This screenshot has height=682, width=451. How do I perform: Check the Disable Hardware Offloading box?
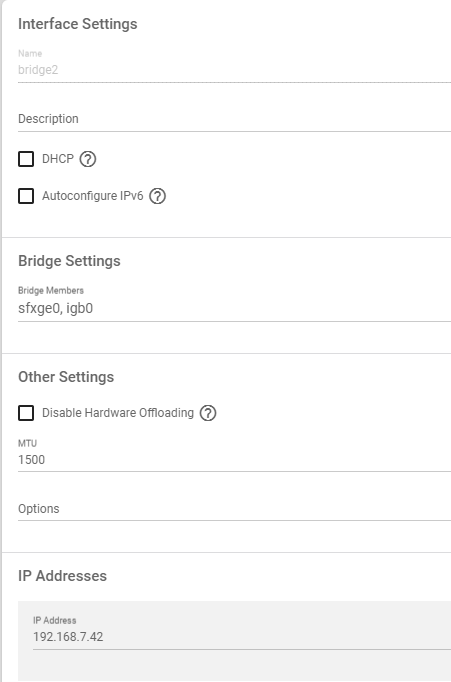pyautogui.click(x=26, y=413)
